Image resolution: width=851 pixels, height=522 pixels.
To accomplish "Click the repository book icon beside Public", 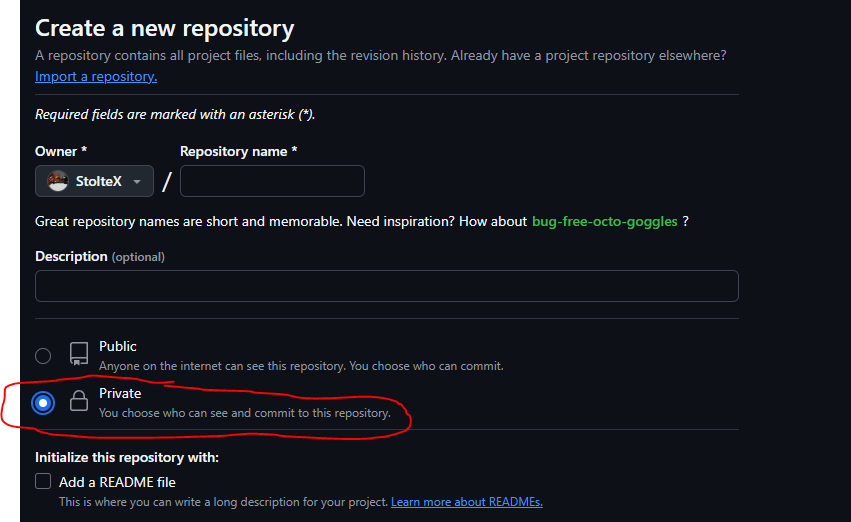I will (78, 354).
